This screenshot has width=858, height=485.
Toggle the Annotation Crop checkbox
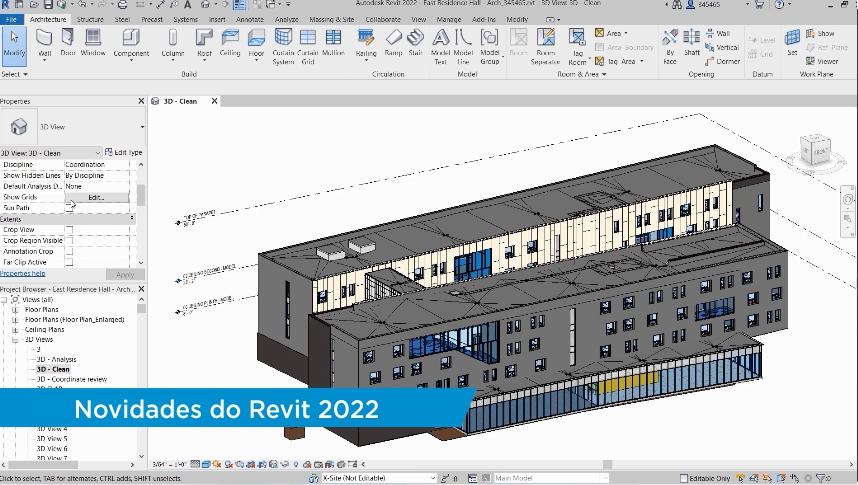[x=69, y=252]
